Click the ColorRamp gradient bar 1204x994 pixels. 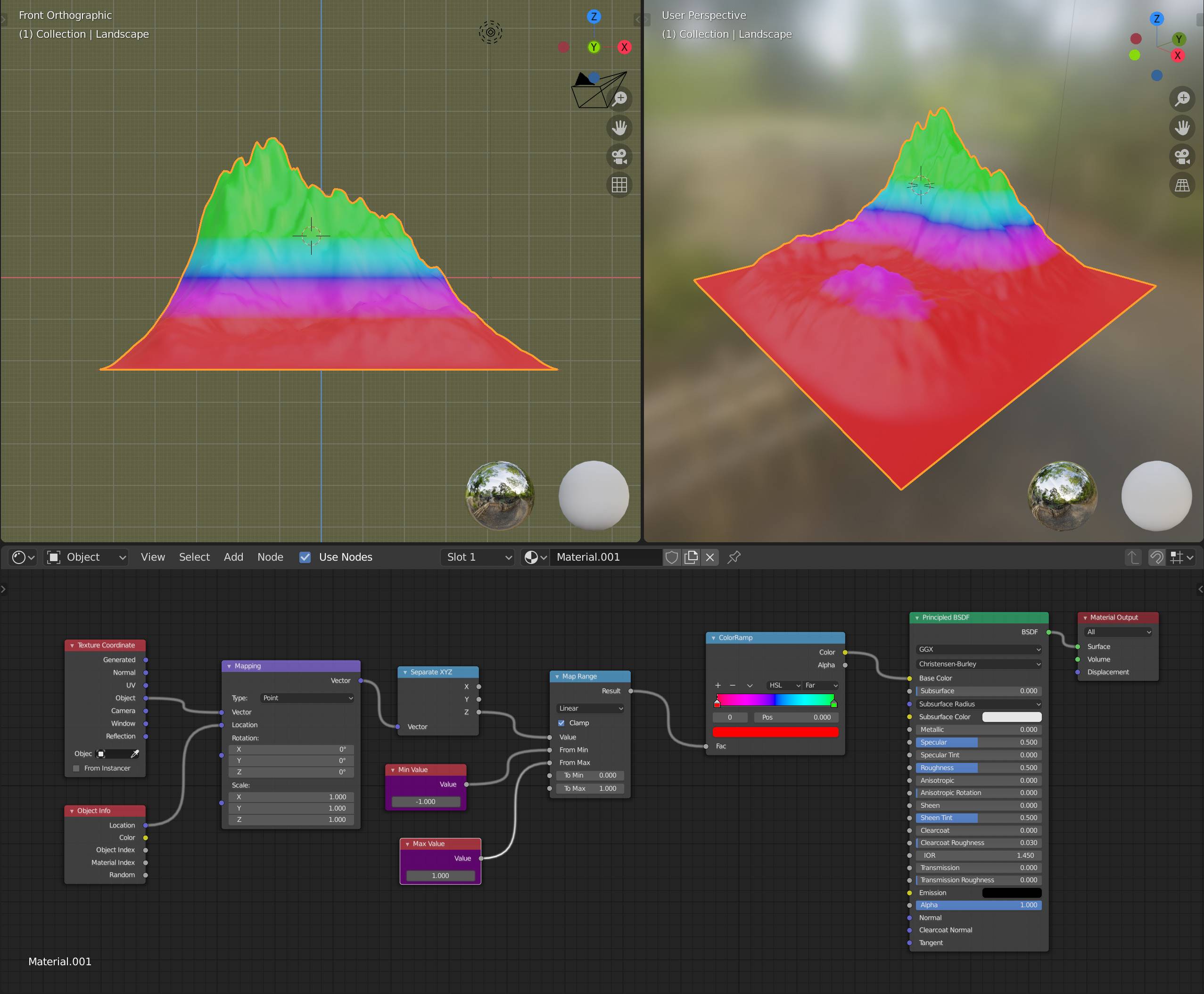pos(775,700)
